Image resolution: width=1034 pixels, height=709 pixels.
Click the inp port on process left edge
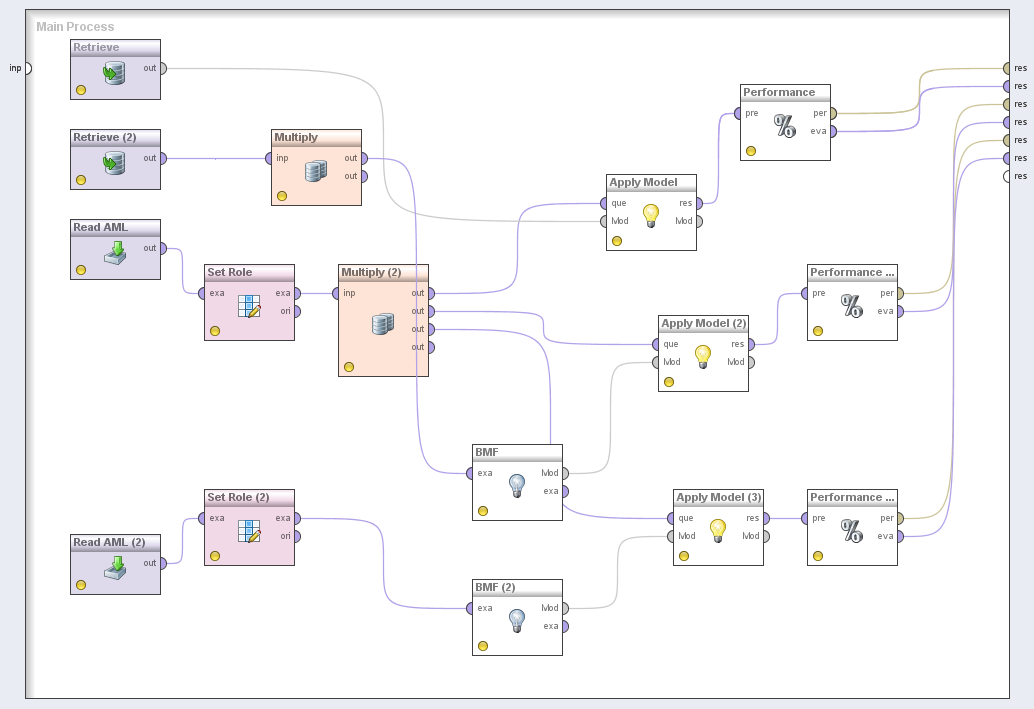pos(27,68)
